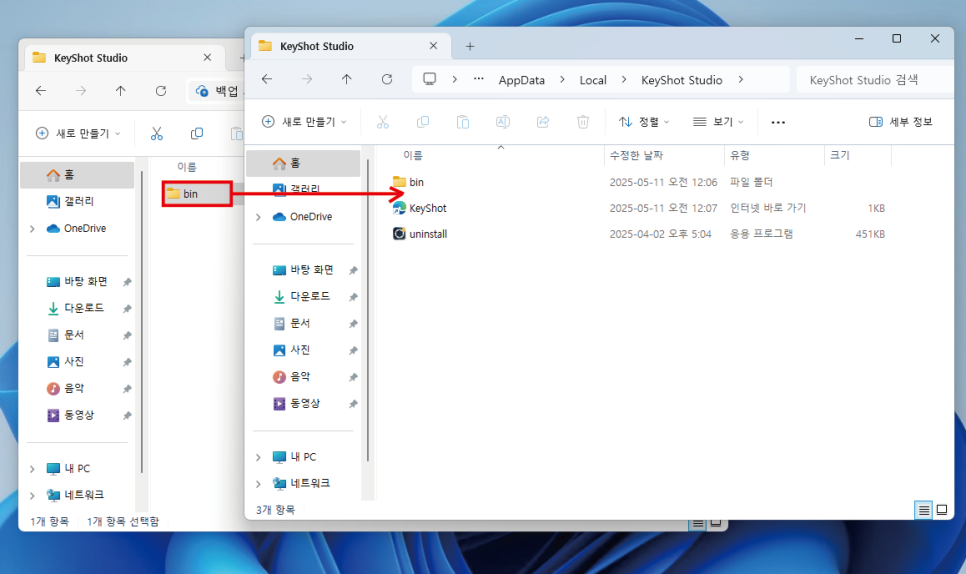This screenshot has width=966, height=574.
Task: Open the 보기 view dropdown
Action: (718, 122)
